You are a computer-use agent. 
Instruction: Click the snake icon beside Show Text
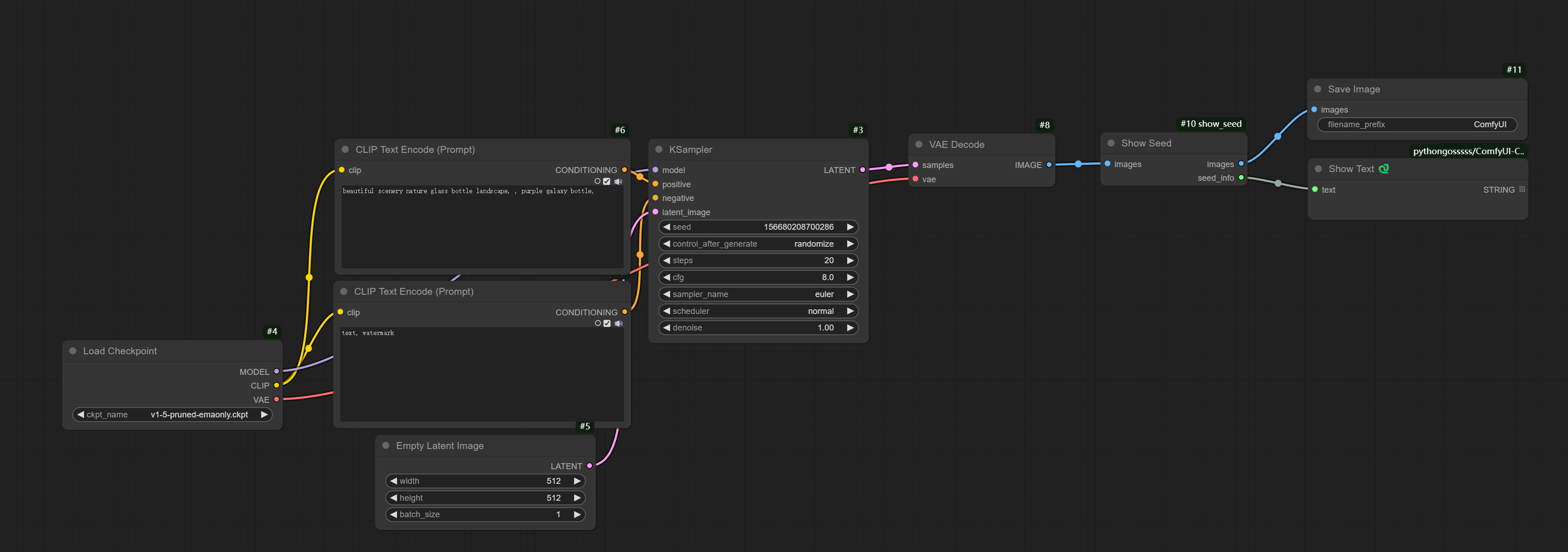1383,168
